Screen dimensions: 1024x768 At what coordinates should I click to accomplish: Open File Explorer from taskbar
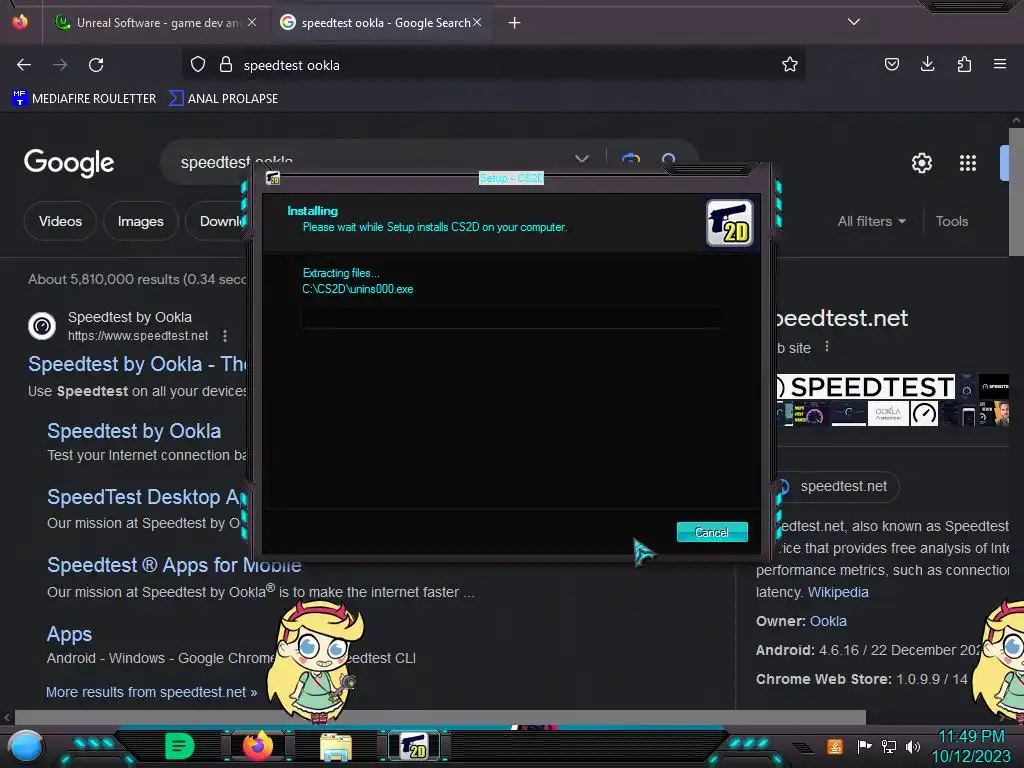point(336,746)
